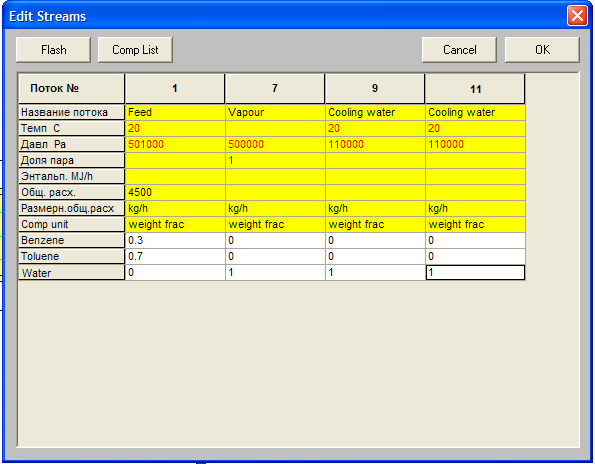The height and width of the screenshot is (464, 595).
Task: Click the Доля пара row label
Action: click(71, 160)
